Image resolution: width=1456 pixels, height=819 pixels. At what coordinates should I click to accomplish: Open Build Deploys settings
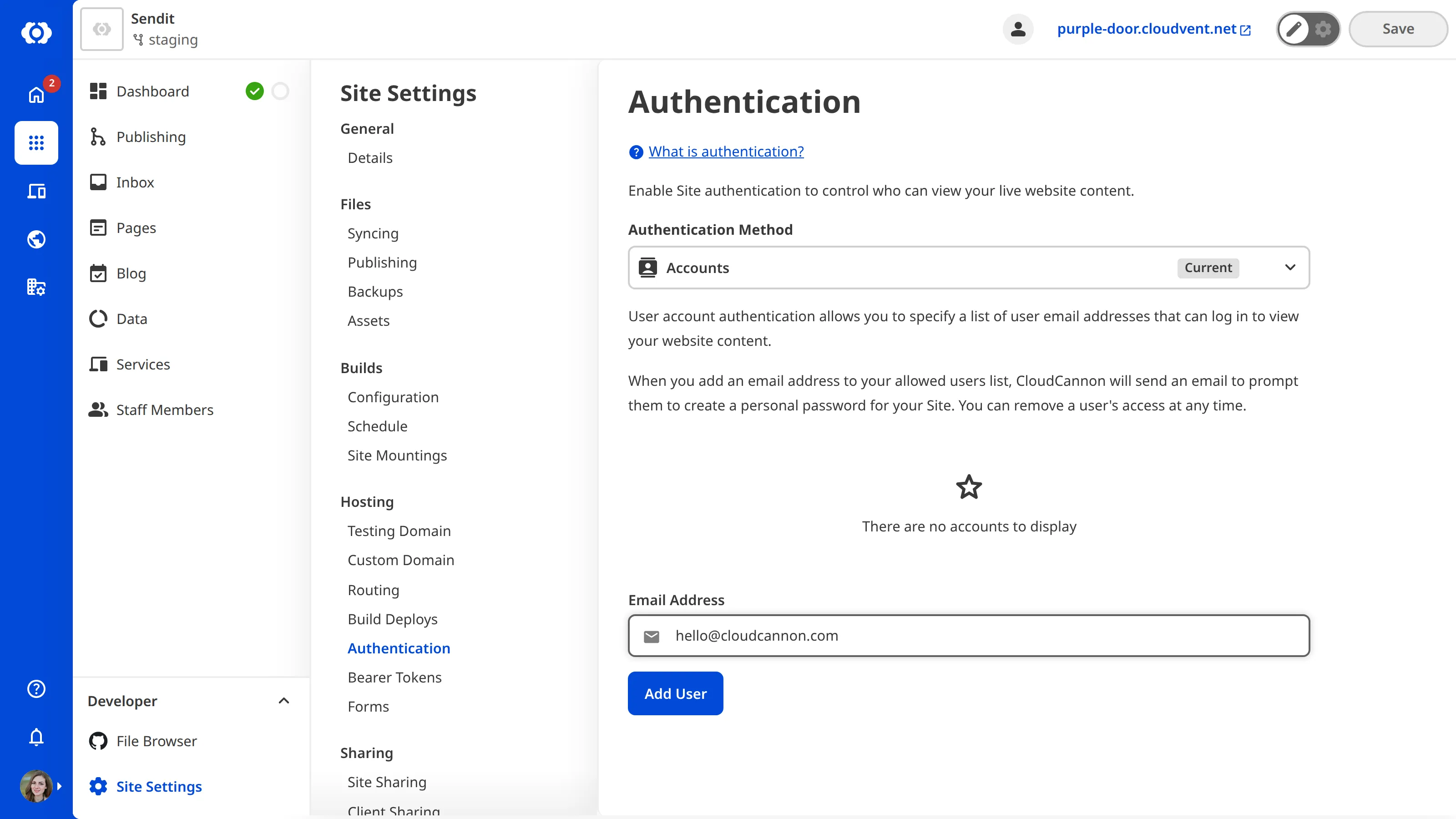click(392, 619)
